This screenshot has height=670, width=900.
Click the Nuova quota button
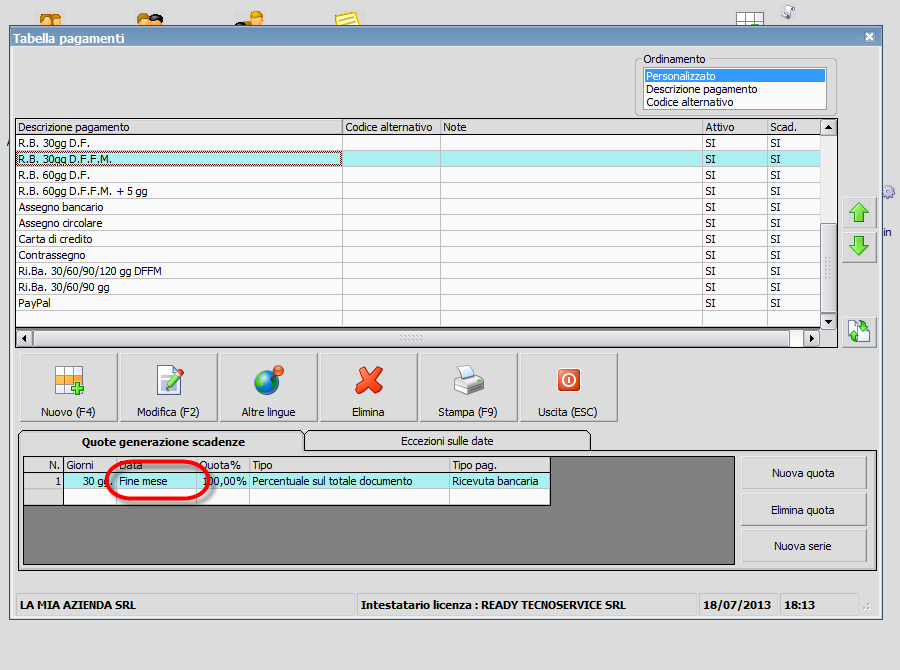click(803, 473)
